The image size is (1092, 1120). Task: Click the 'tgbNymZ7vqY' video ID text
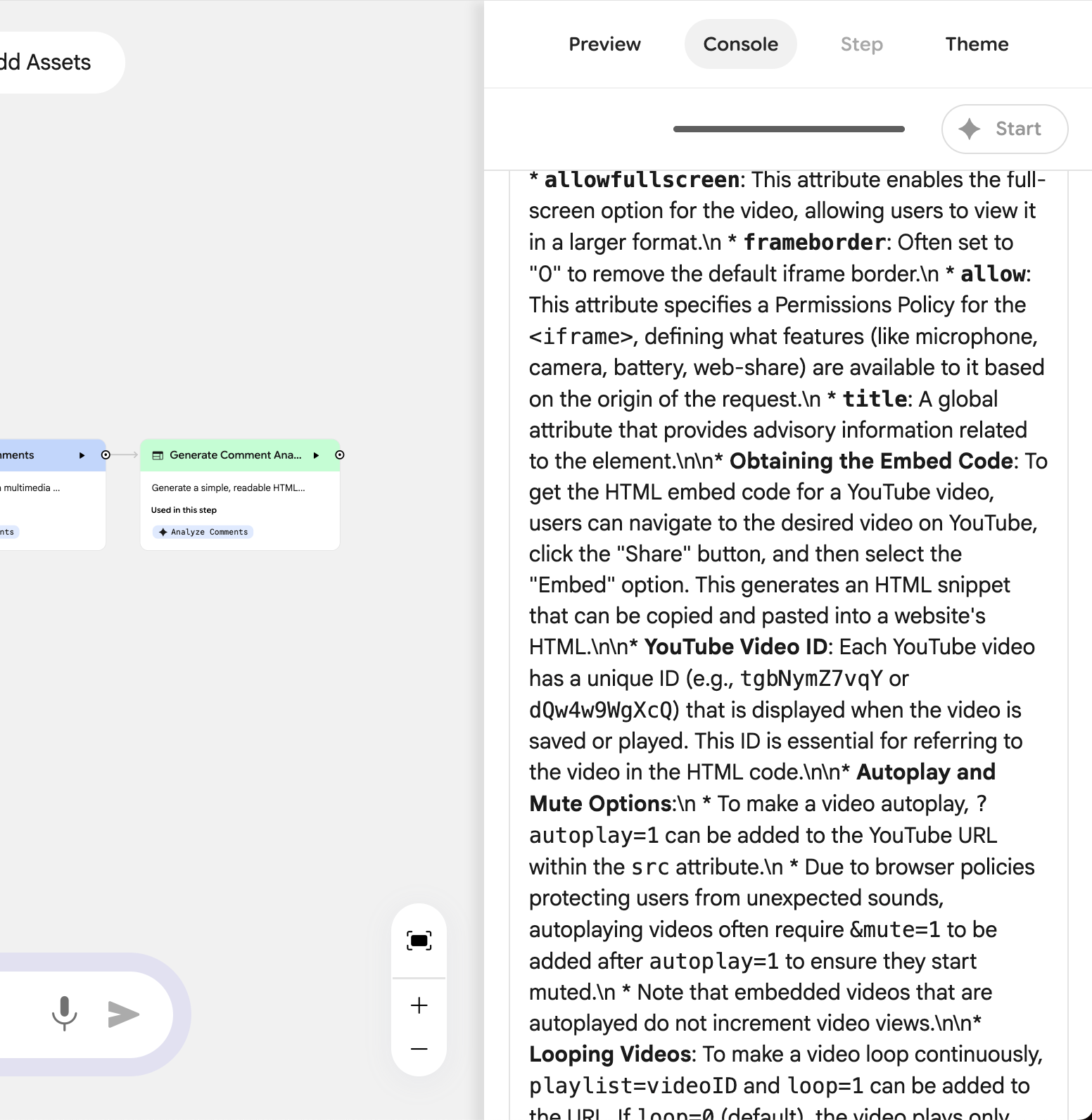pos(811,678)
